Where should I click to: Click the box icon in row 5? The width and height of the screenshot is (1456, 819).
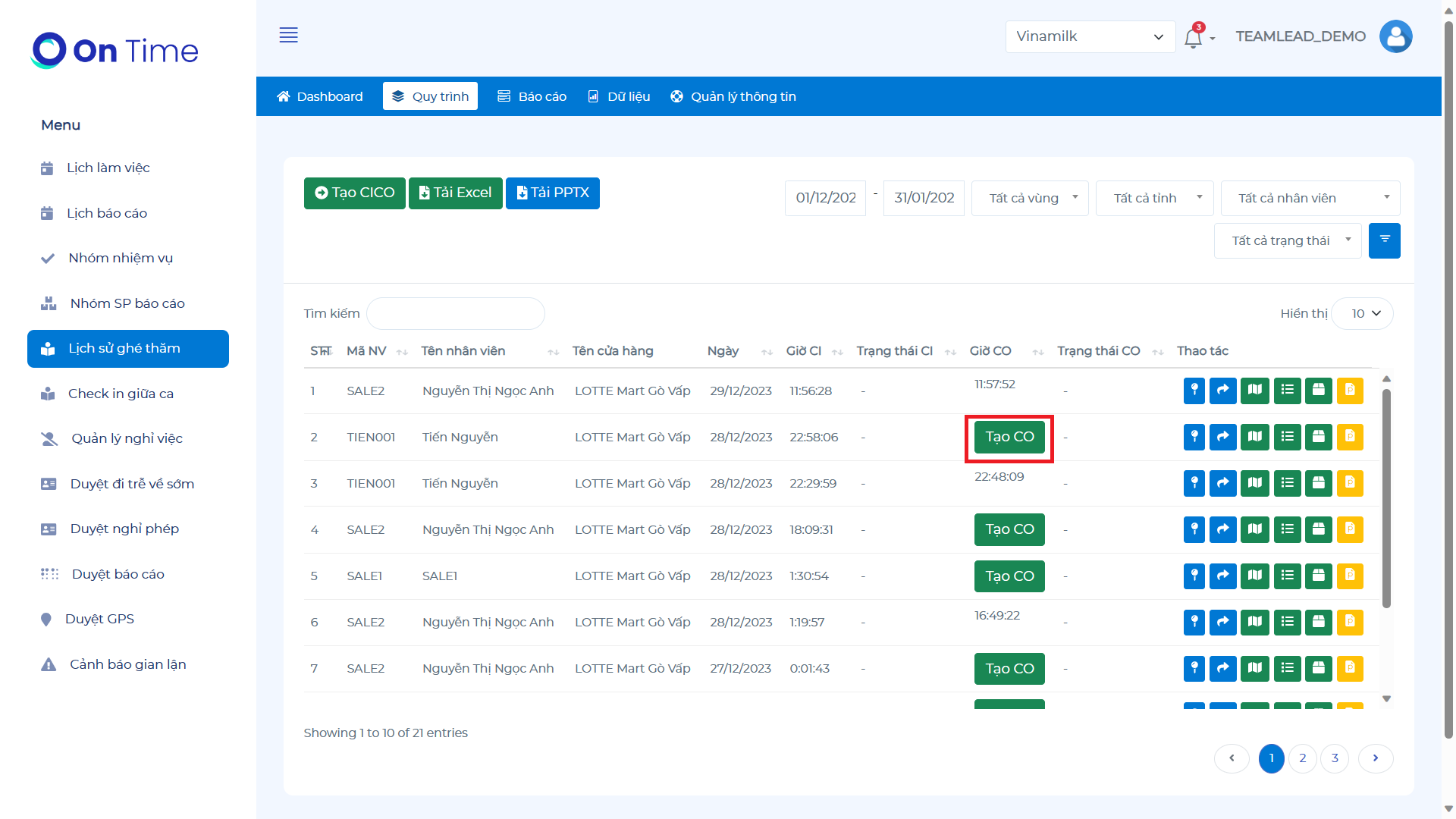pos(1319,576)
